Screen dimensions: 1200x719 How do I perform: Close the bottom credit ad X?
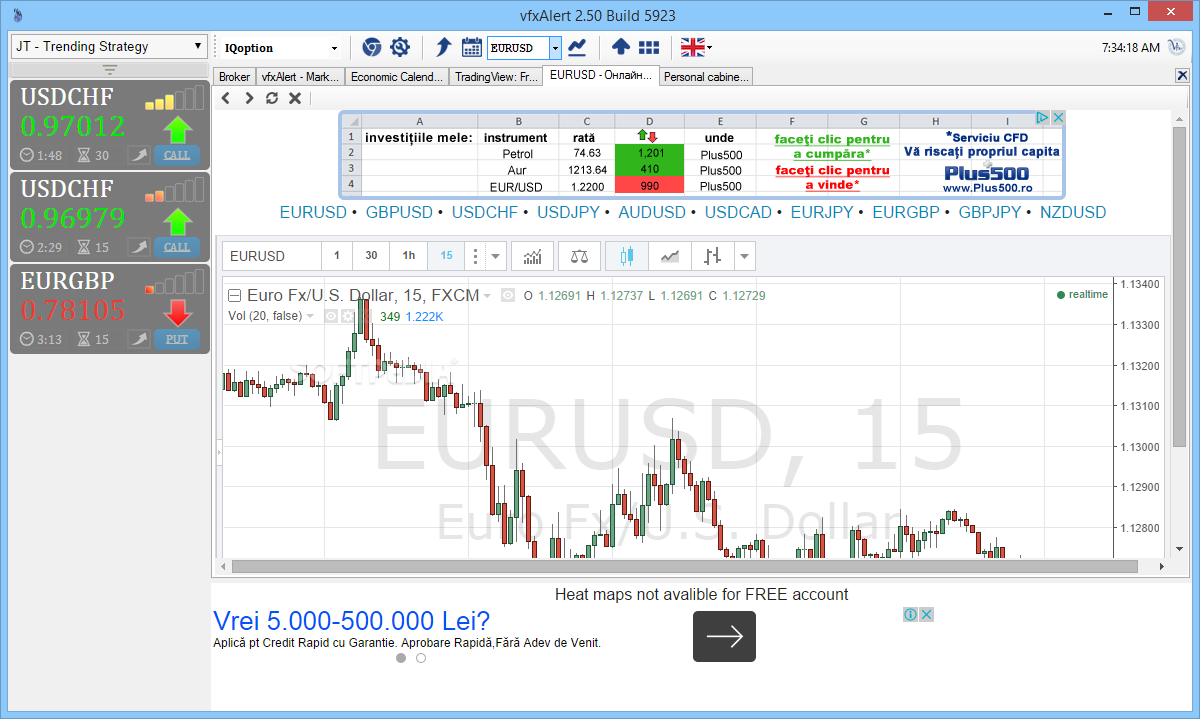tap(927, 614)
